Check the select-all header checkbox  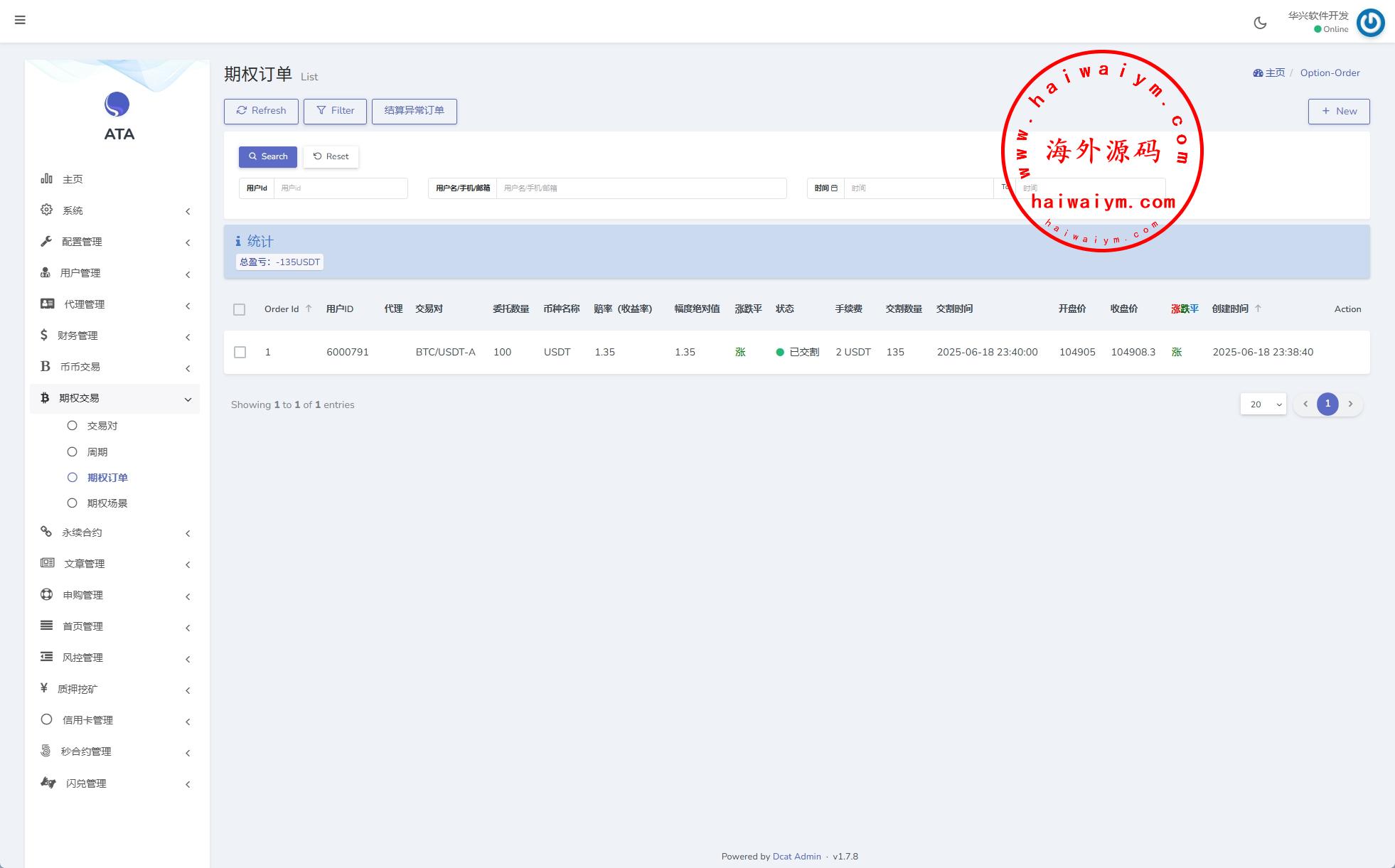239,309
